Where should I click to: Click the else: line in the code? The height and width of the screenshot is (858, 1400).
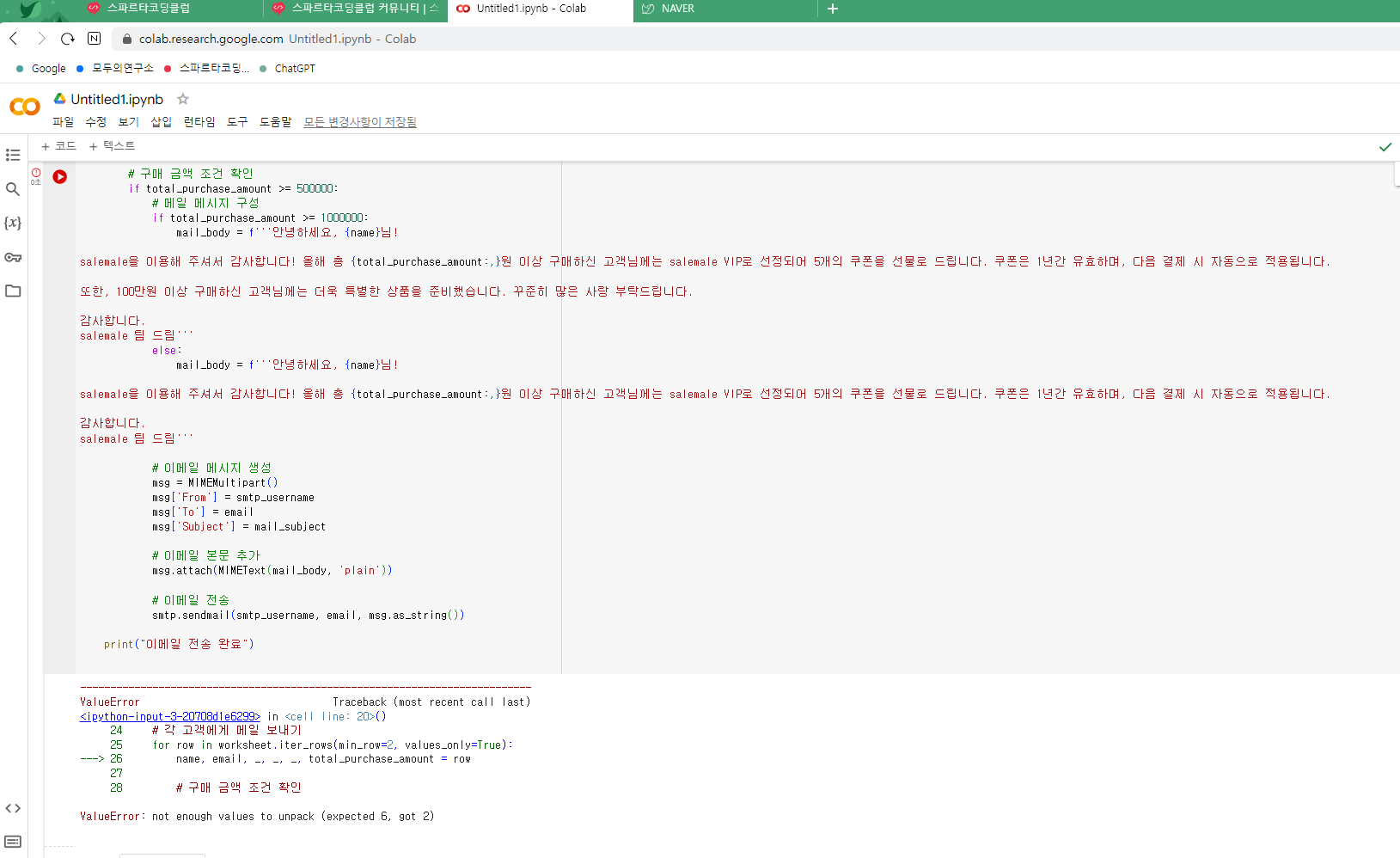[167, 351]
